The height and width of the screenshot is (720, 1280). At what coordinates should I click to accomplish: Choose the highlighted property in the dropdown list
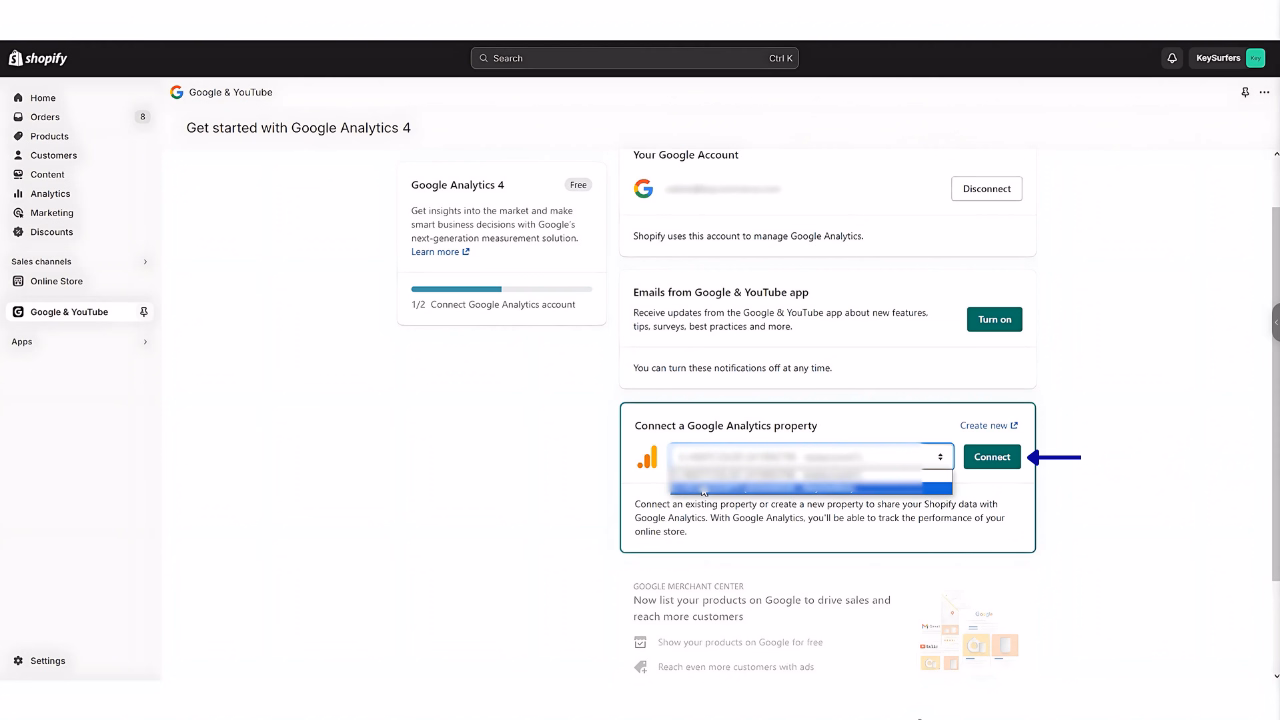point(810,489)
